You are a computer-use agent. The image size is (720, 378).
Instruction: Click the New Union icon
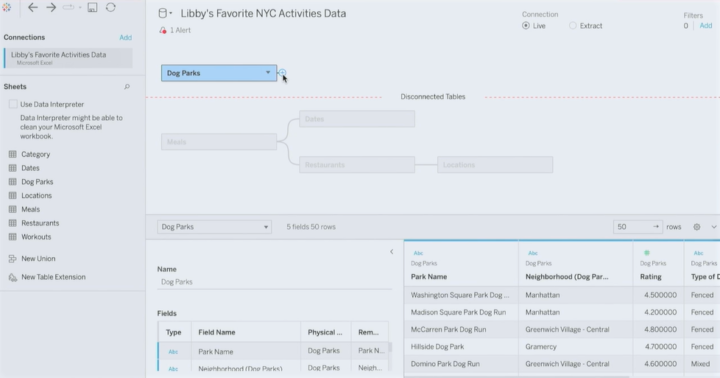pos(12,259)
